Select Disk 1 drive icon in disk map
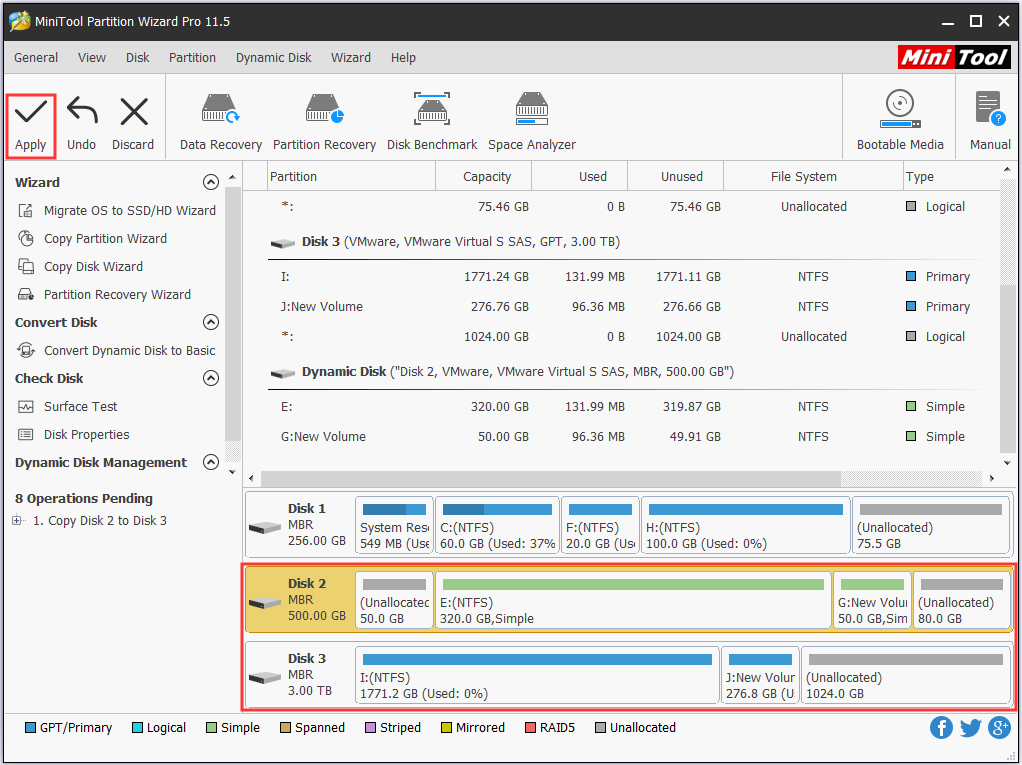This screenshot has height=765, width=1022. click(x=265, y=527)
